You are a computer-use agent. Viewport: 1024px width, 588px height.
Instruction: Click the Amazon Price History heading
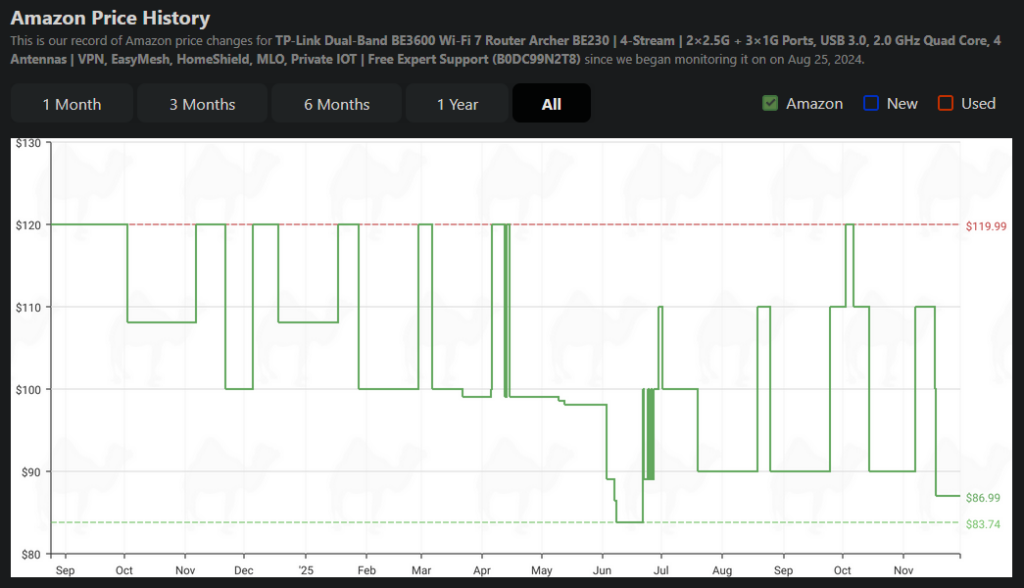(x=110, y=18)
